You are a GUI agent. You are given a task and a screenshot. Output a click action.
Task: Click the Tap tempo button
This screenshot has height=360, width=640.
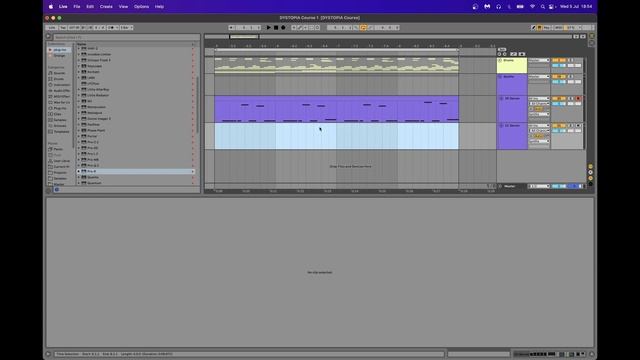[63, 28]
